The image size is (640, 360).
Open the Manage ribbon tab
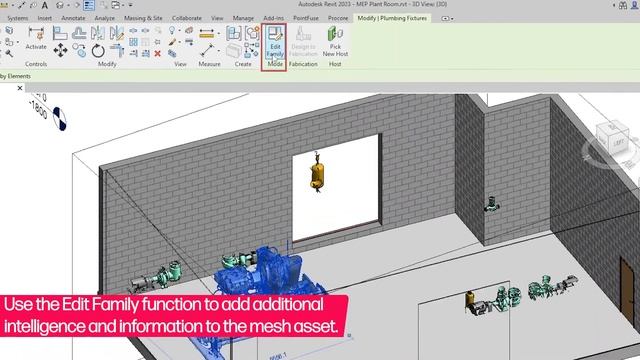243,18
